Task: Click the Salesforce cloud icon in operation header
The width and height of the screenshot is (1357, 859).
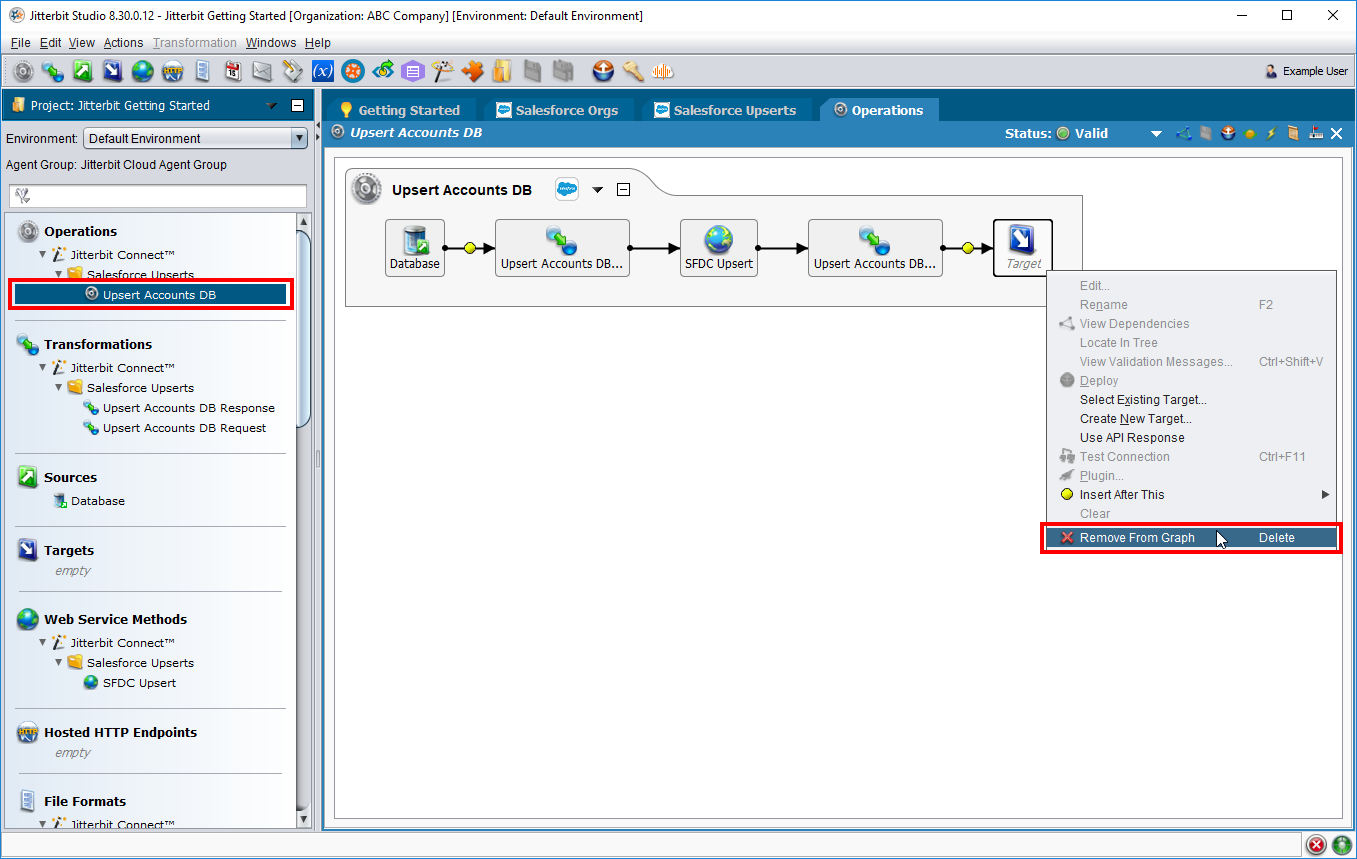Action: pyautogui.click(x=567, y=190)
